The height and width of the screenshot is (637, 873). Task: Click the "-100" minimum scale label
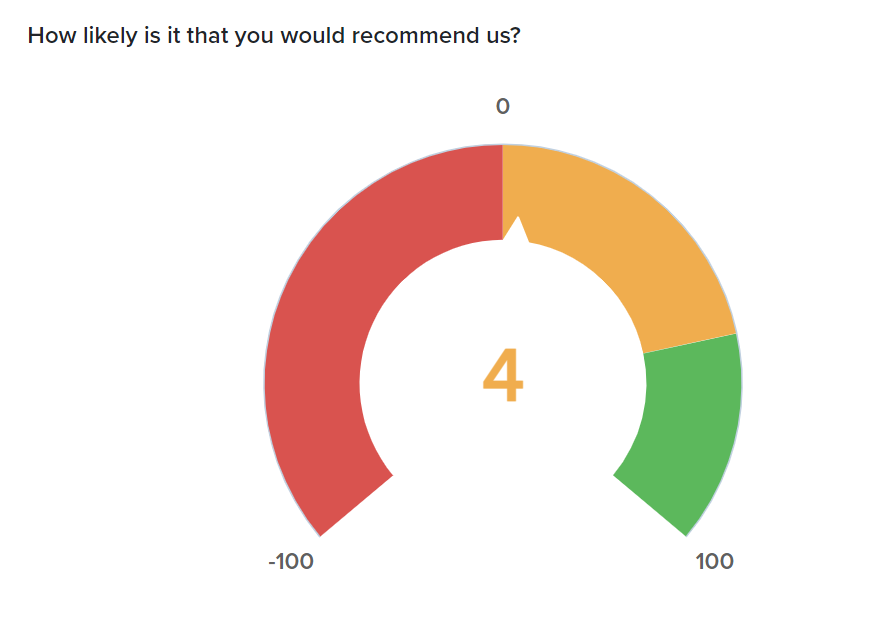[x=291, y=561]
